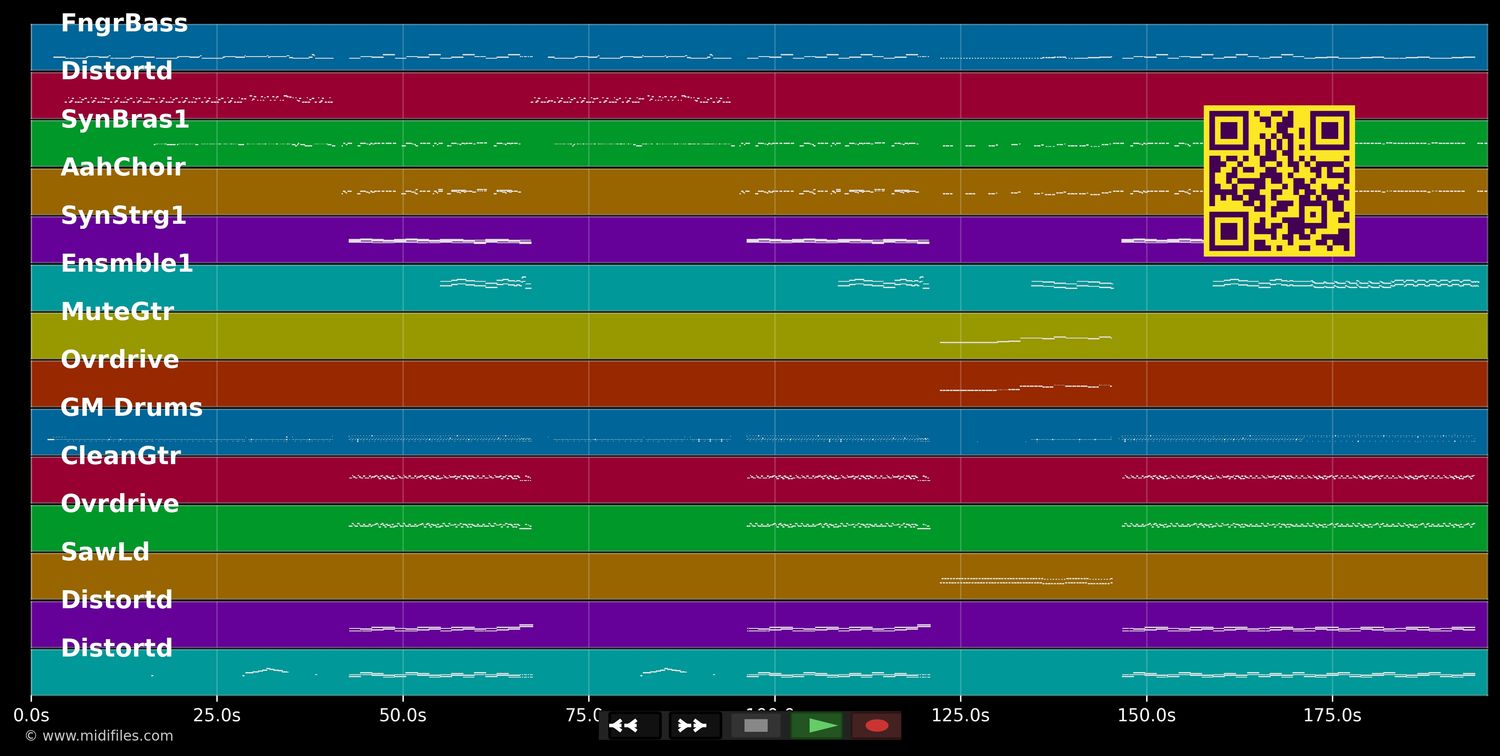Screen dimensions: 1500x756
Task: Select the SawLd track label
Action: [x=105, y=552]
